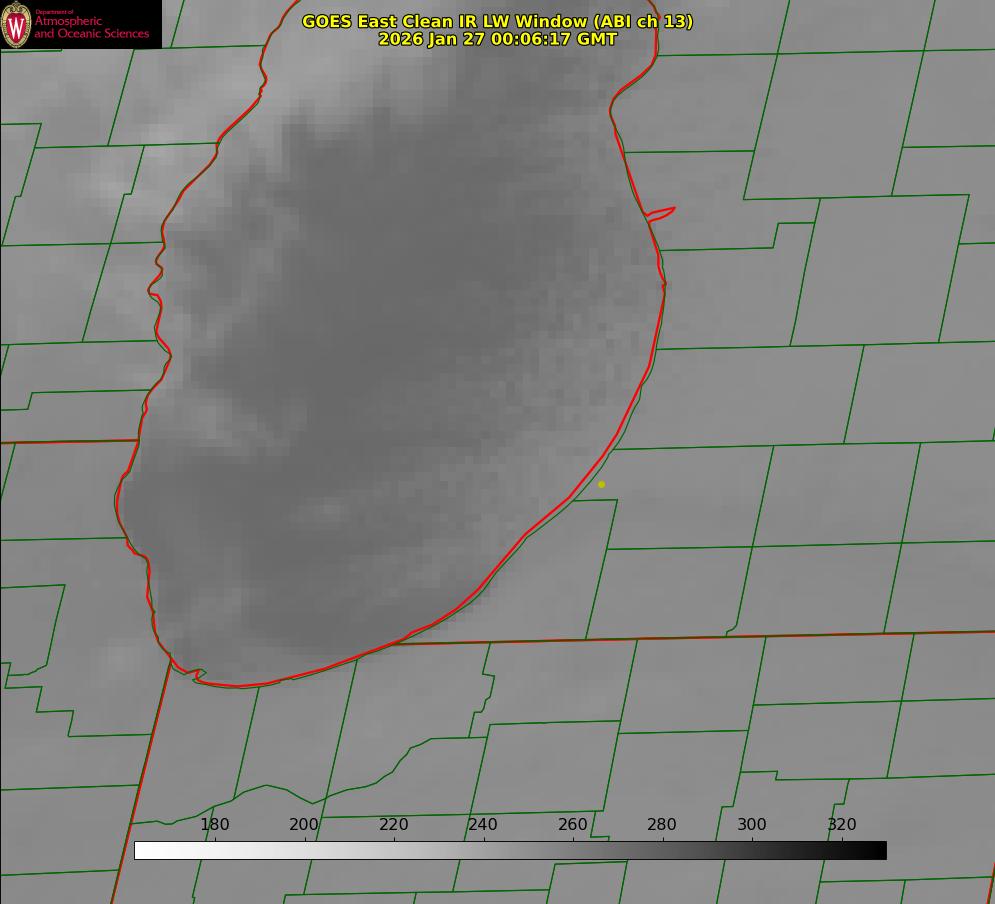Click the 240 label on the colorbar
The width and height of the screenshot is (995, 904).
(483, 824)
